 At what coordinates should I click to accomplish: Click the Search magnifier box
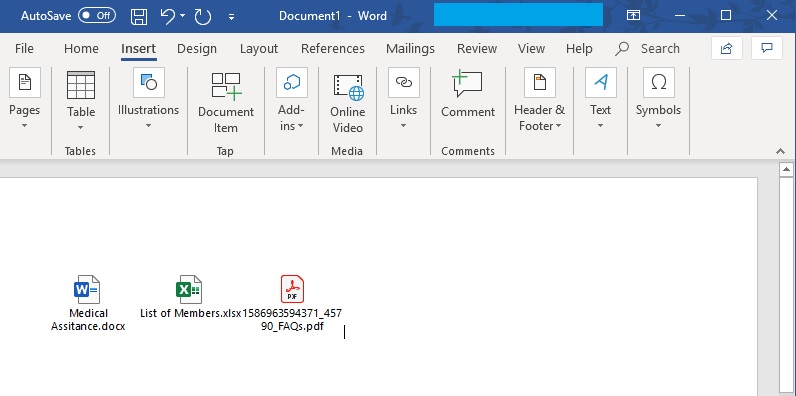tap(648, 49)
